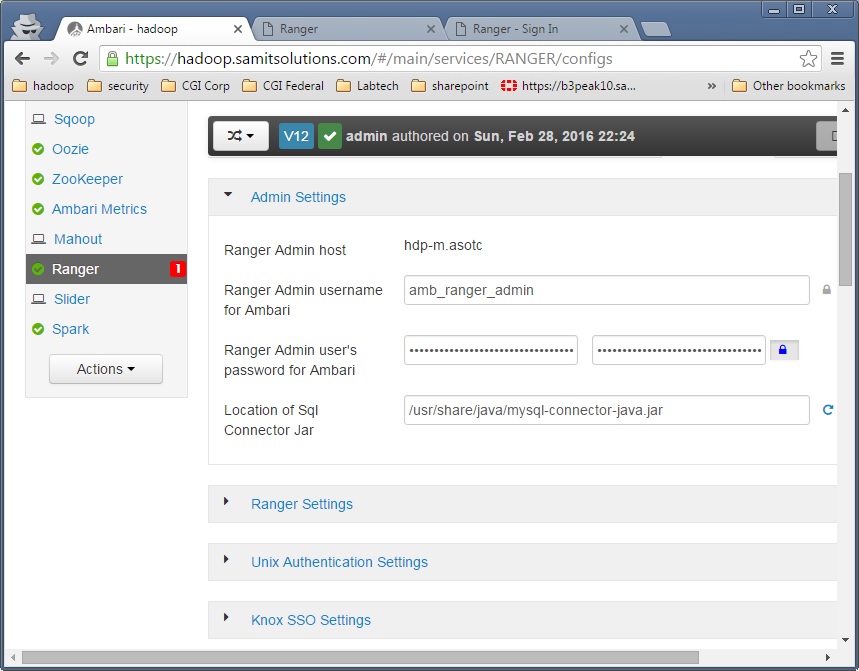
Task: Click the Location of Sql Connector Jar input field
Action: pyautogui.click(x=608, y=409)
